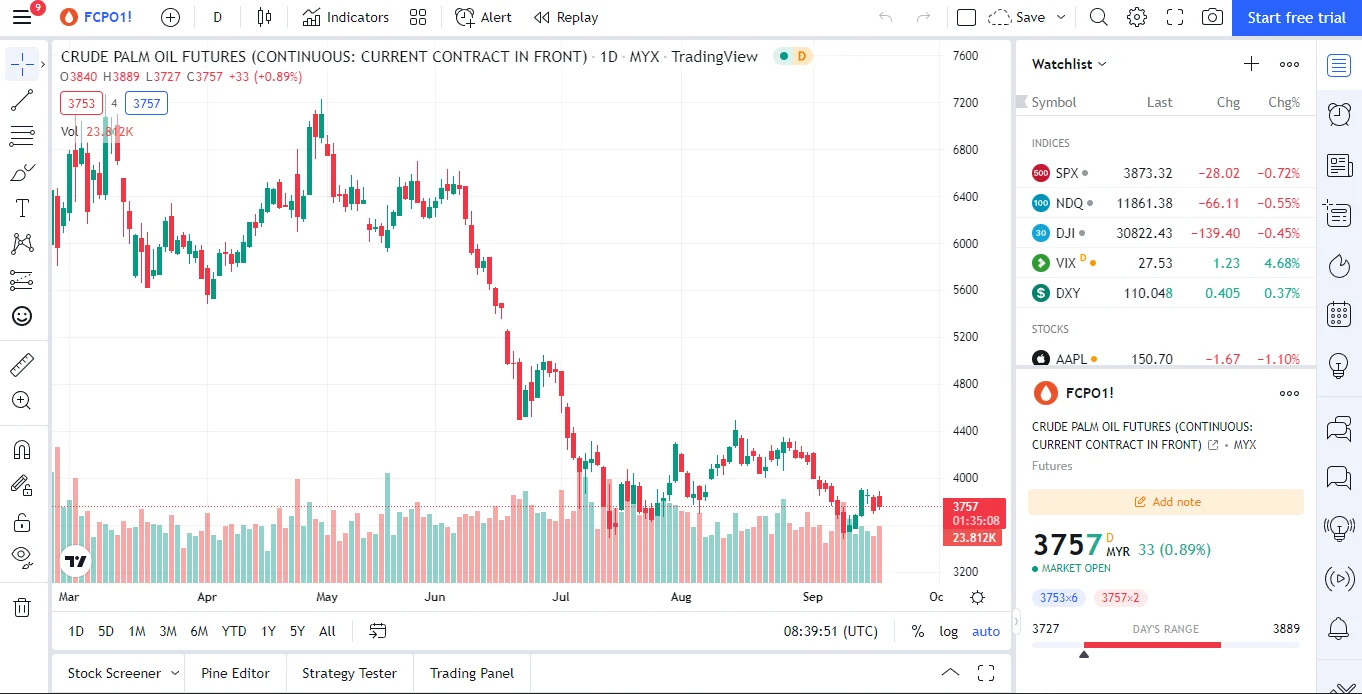1362x694 pixels.
Task: Open the forecasting and measurement tools
Action: click(x=22, y=280)
